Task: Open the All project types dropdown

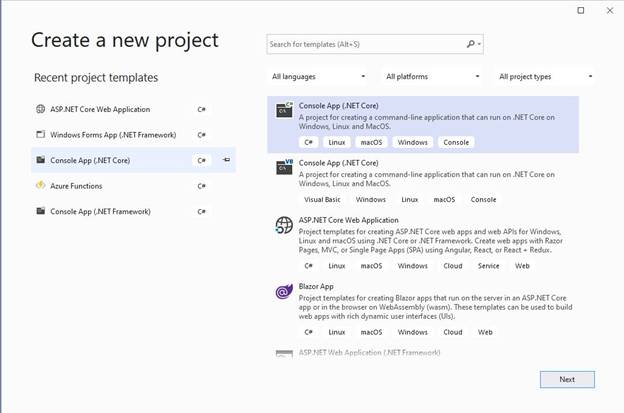Action: pyautogui.click(x=545, y=76)
